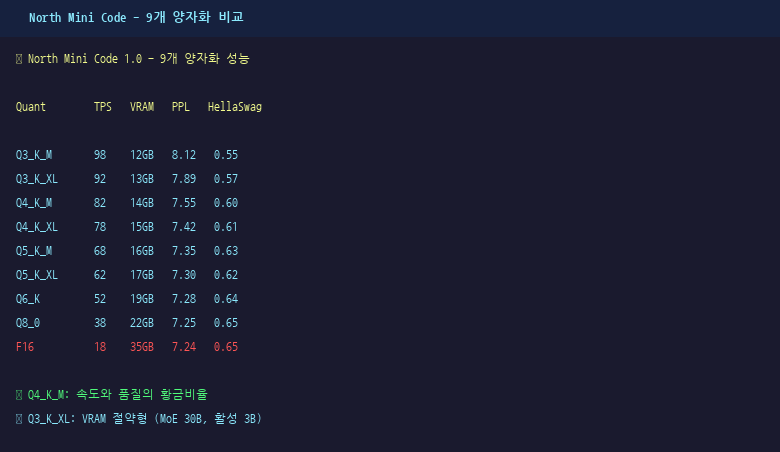Click TPS value '52' for Q6_K

[100, 299]
